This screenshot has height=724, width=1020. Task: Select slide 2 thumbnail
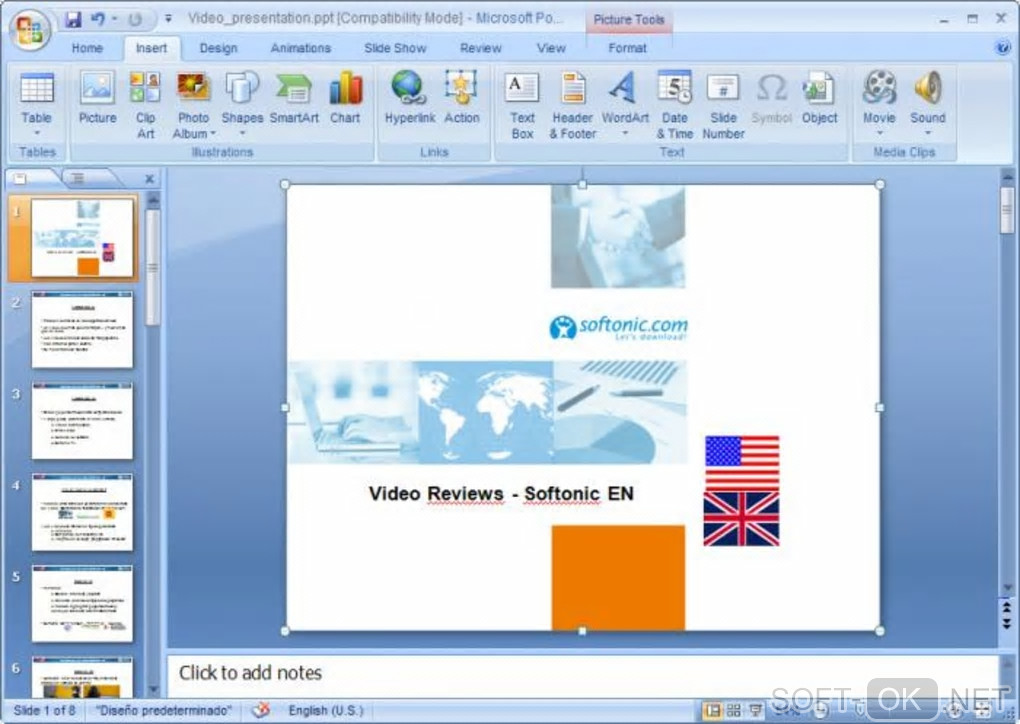click(x=82, y=330)
